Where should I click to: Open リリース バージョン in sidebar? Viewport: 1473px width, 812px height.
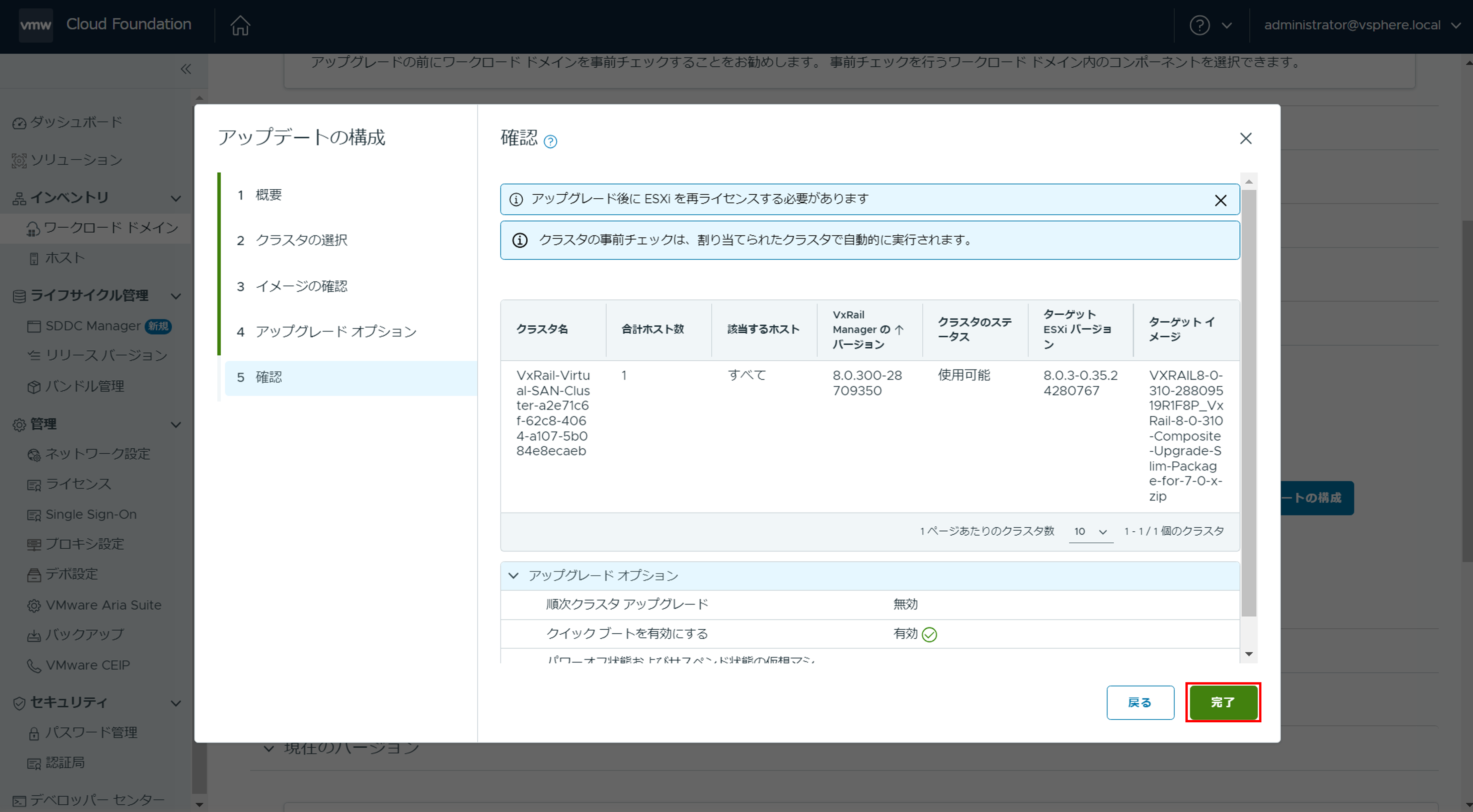tap(106, 355)
